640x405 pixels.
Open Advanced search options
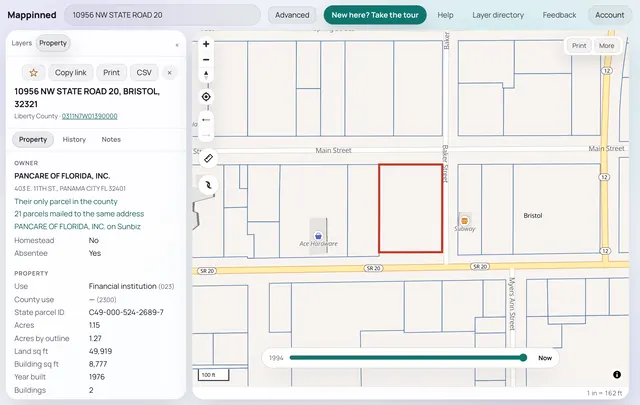pos(292,15)
